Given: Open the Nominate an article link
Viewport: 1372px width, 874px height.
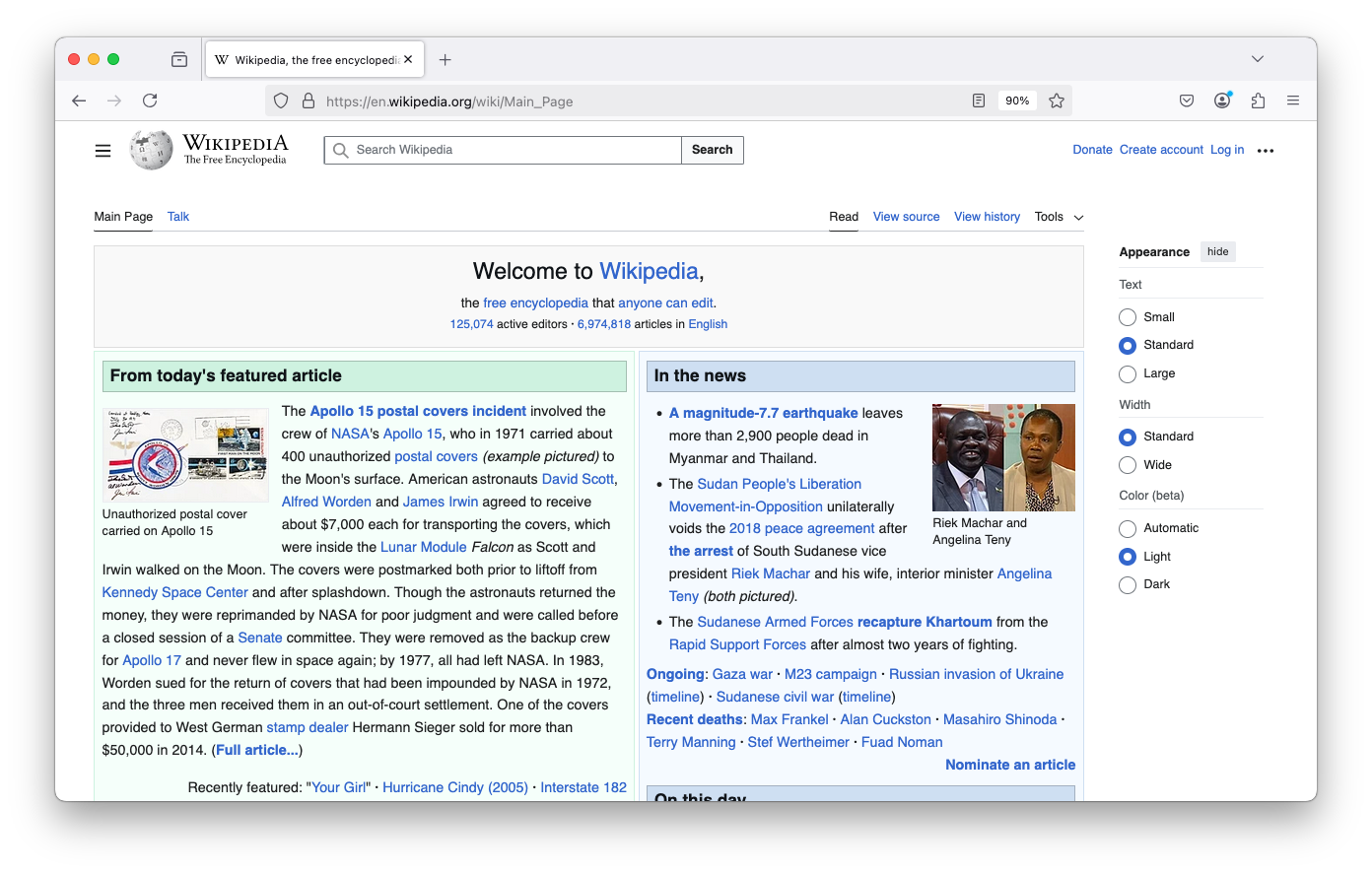Looking at the screenshot, I should click(x=1010, y=765).
